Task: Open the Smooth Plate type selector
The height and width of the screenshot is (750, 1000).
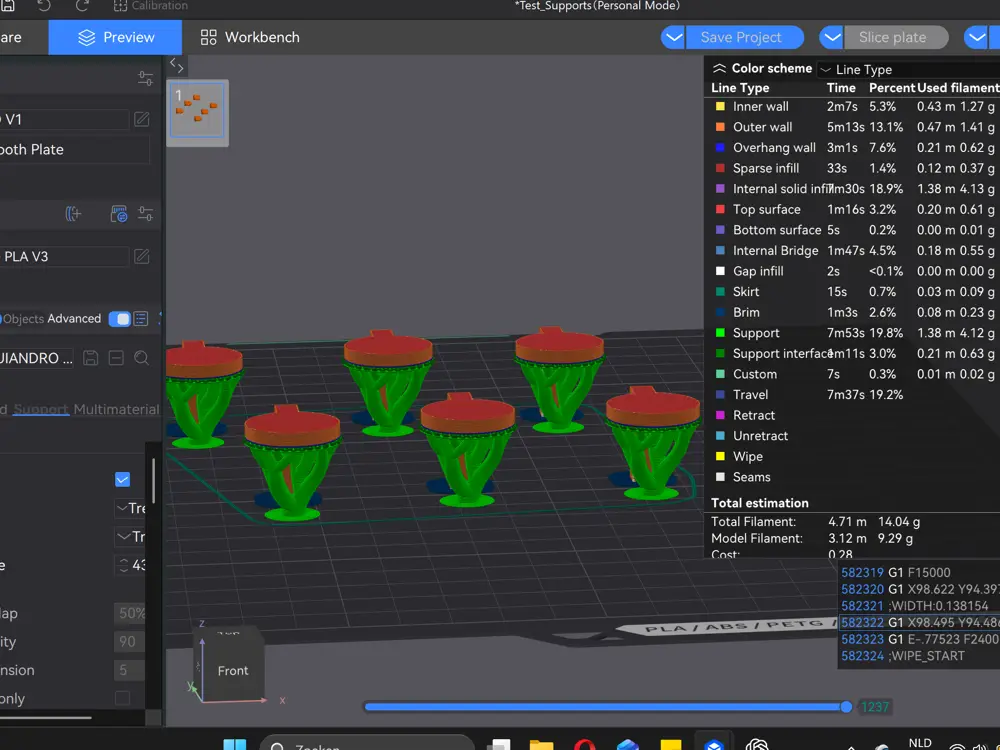Action: pos(75,149)
